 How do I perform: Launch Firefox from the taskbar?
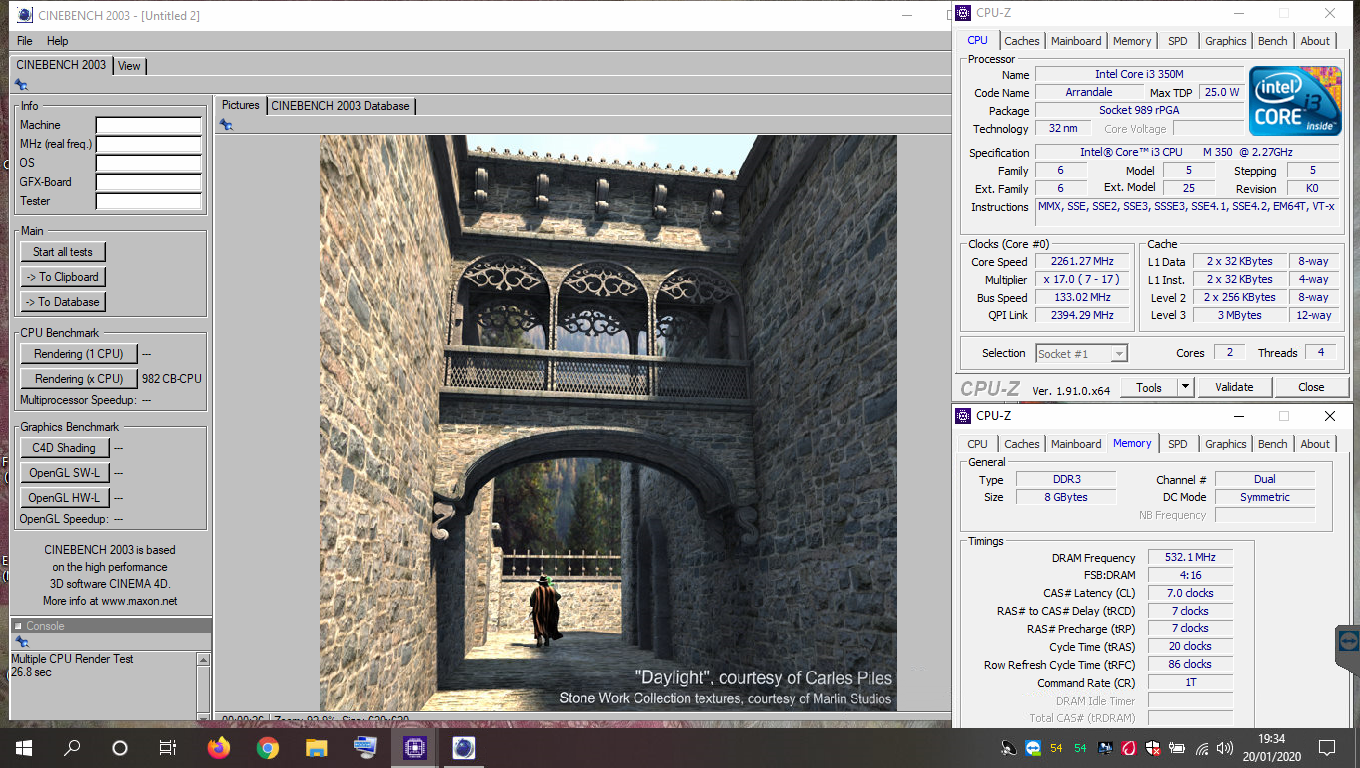(x=218, y=747)
